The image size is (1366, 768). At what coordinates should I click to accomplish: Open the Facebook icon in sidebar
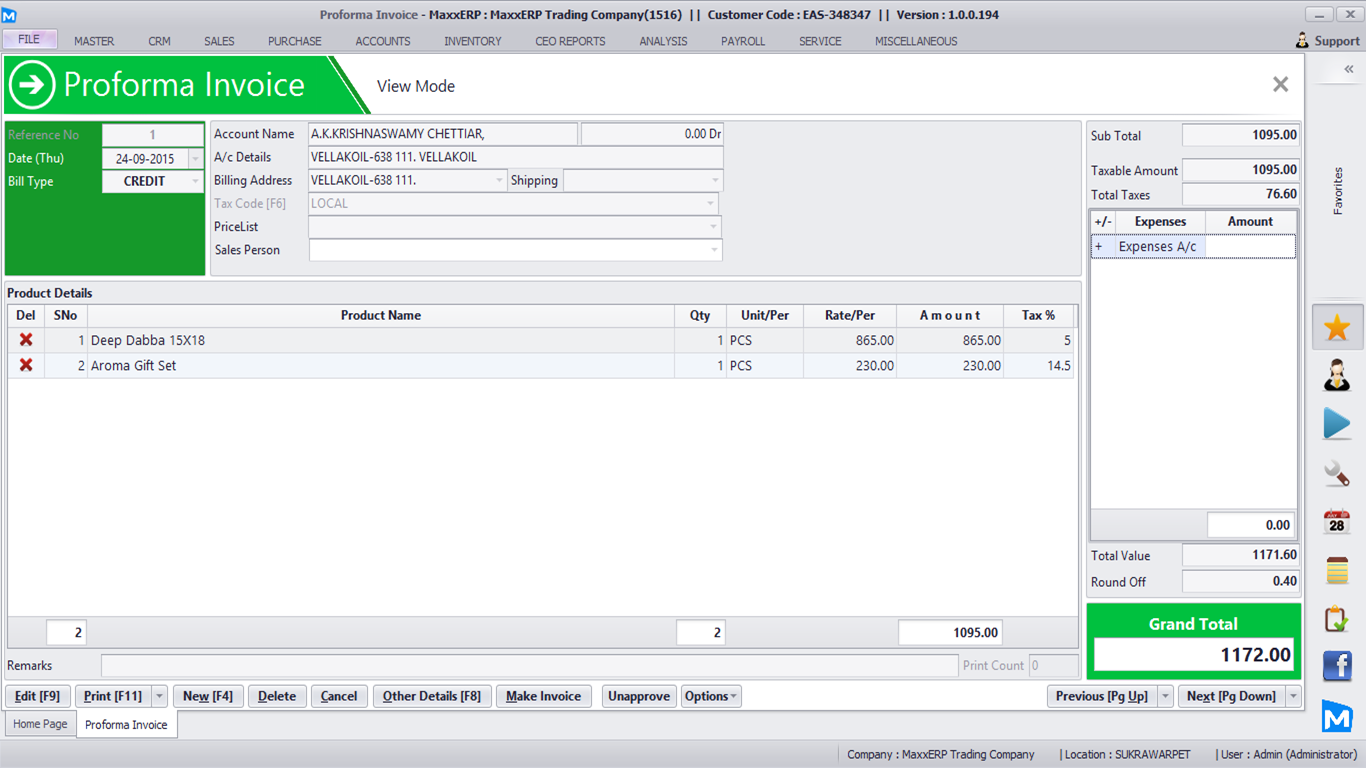[1337, 666]
